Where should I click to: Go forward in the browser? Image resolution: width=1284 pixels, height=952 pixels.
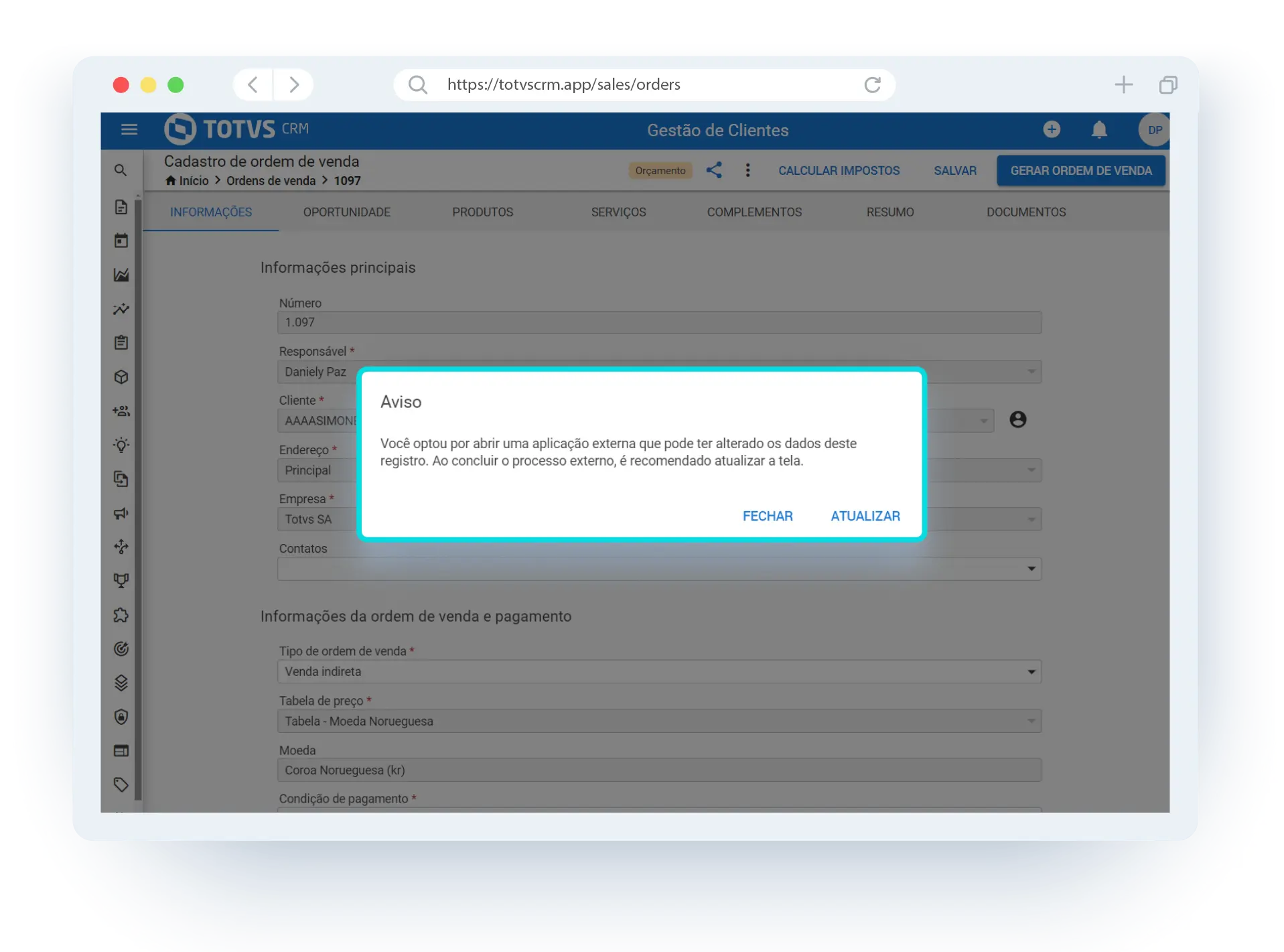[x=293, y=84]
